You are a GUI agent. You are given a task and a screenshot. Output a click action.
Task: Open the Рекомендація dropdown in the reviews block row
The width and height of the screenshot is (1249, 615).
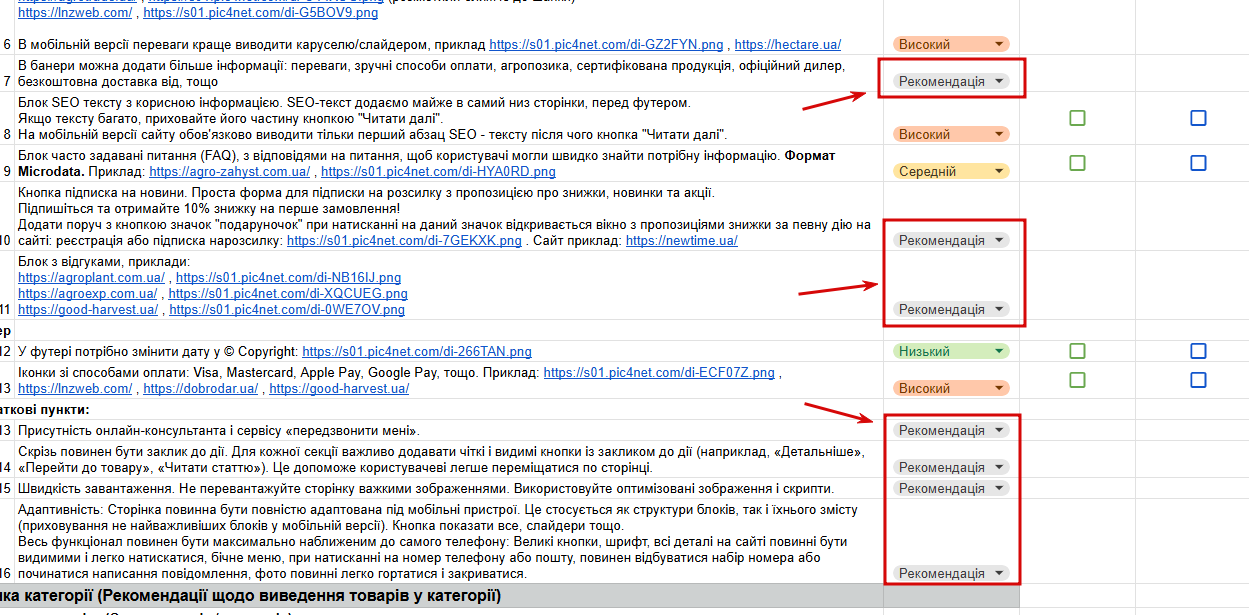point(951,310)
